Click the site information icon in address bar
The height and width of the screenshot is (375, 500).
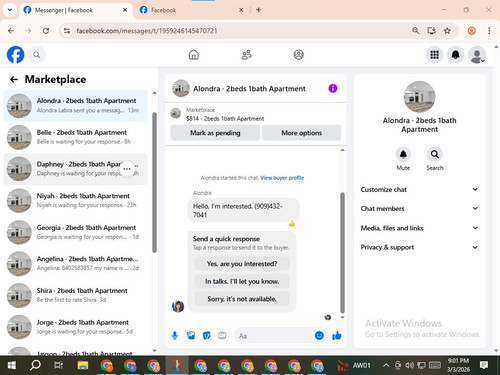point(67,31)
